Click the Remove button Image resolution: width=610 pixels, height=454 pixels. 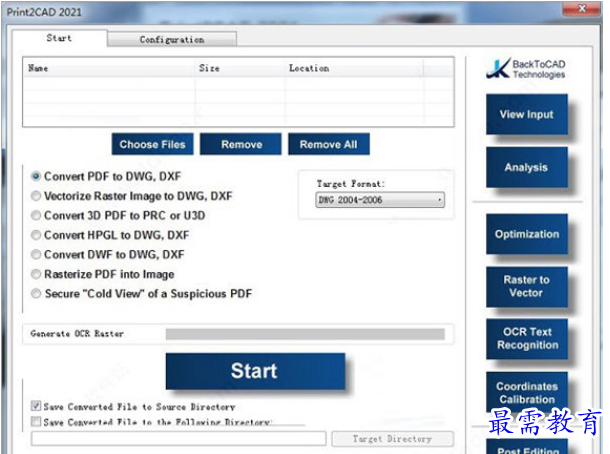click(x=241, y=144)
